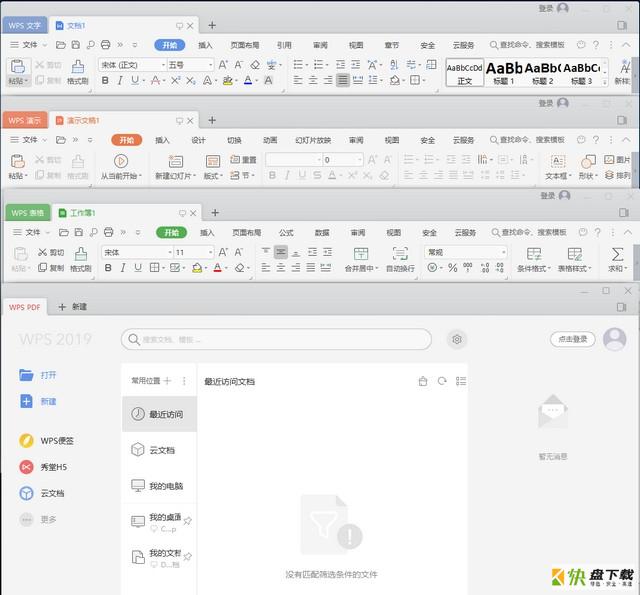This screenshot has width=640, height=595.
Task: Click font color A in WPS Writer
Action: pos(248,80)
